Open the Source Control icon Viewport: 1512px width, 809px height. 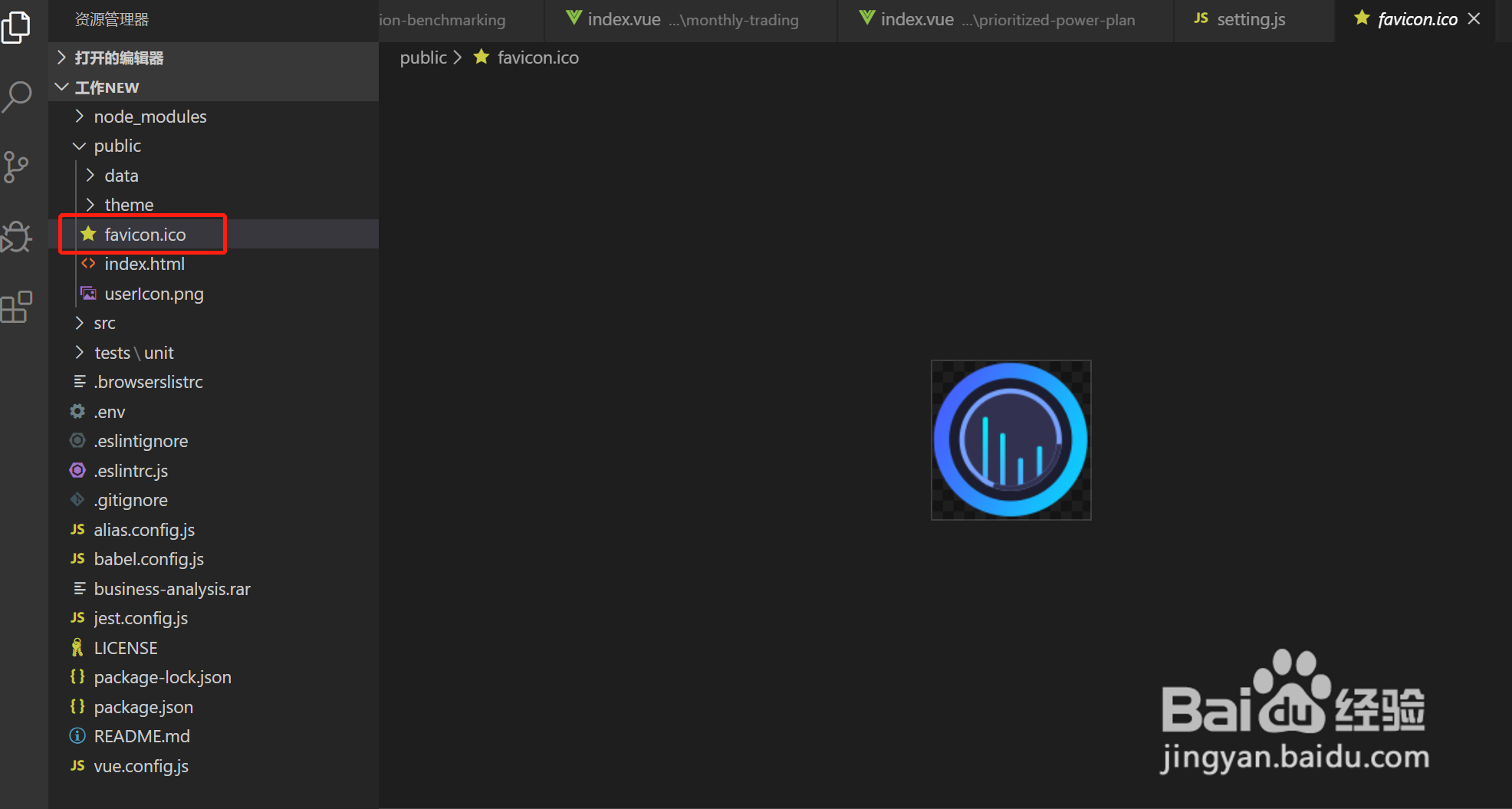pyautogui.click(x=17, y=166)
